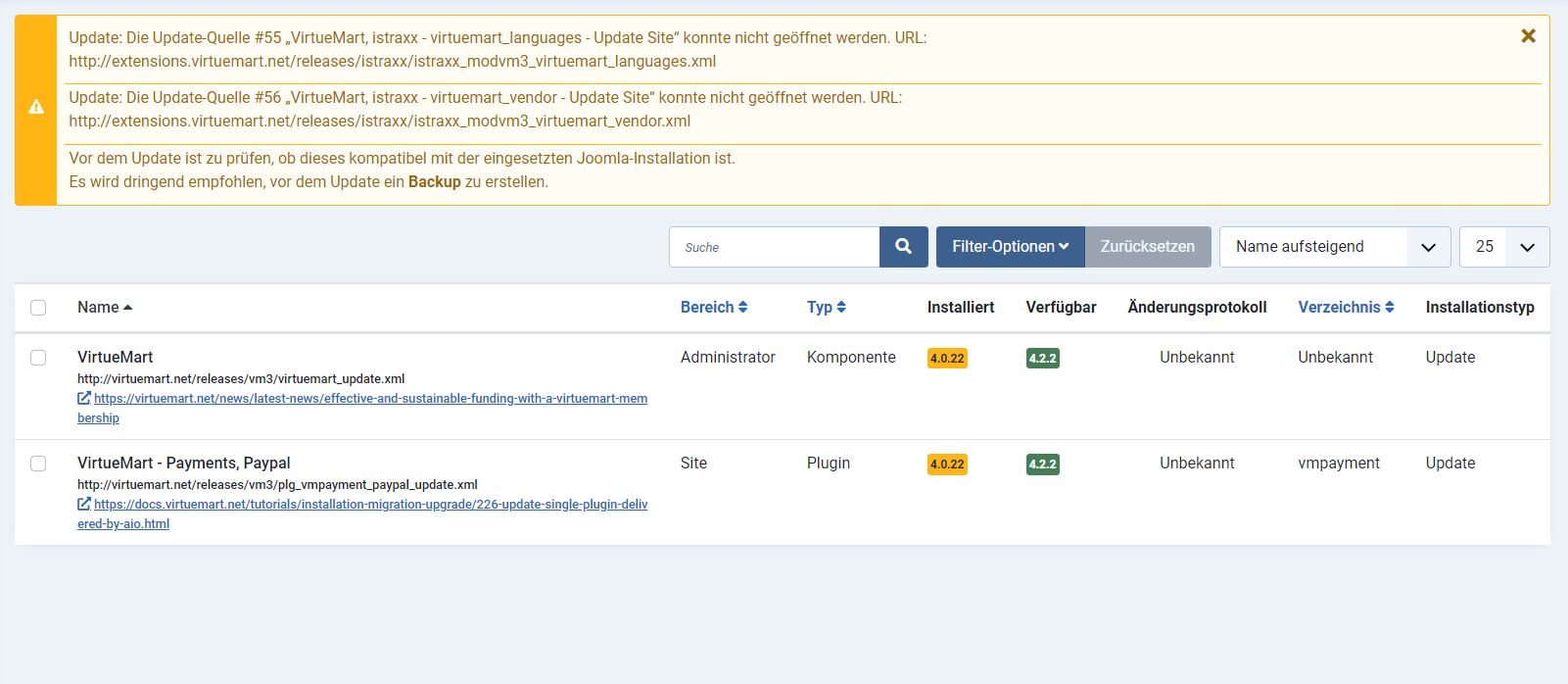Sort the table by Verzeichnis column

(x=1345, y=308)
